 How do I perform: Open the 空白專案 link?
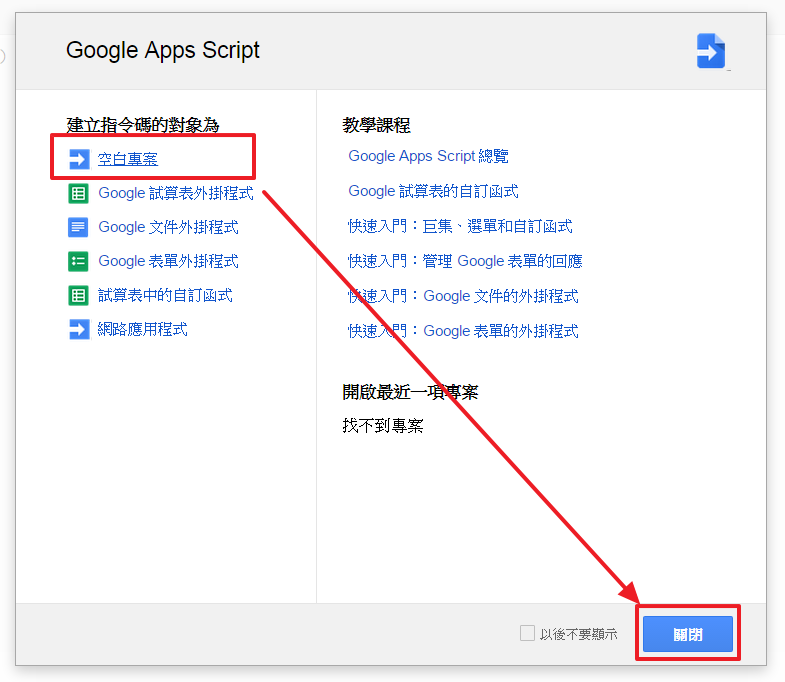click(x=128, y=159)
